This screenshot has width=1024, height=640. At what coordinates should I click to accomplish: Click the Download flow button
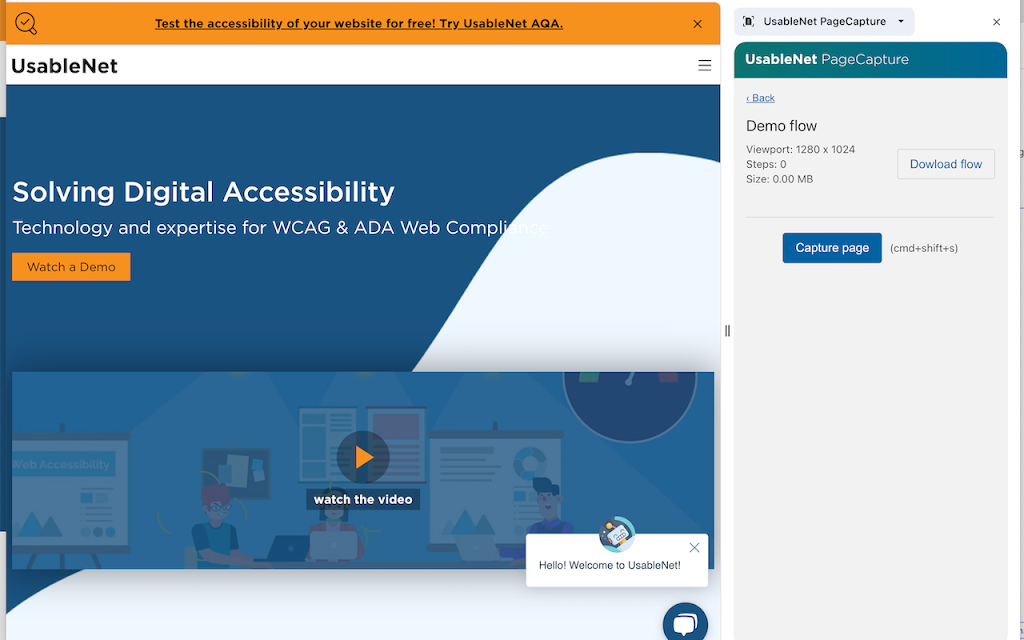tap(946, 164)
